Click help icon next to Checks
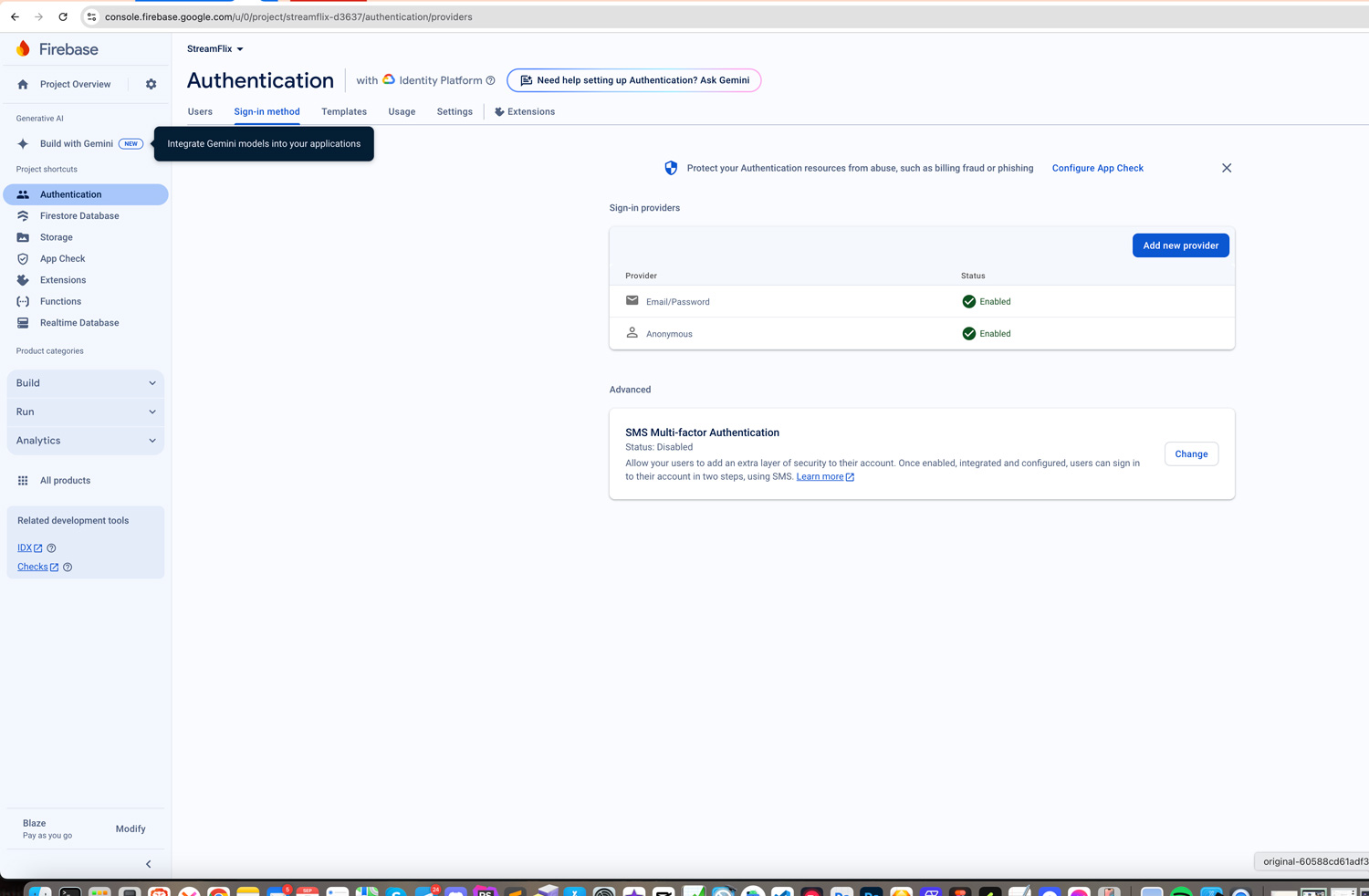1369x896 pixels. coord(68,568)
